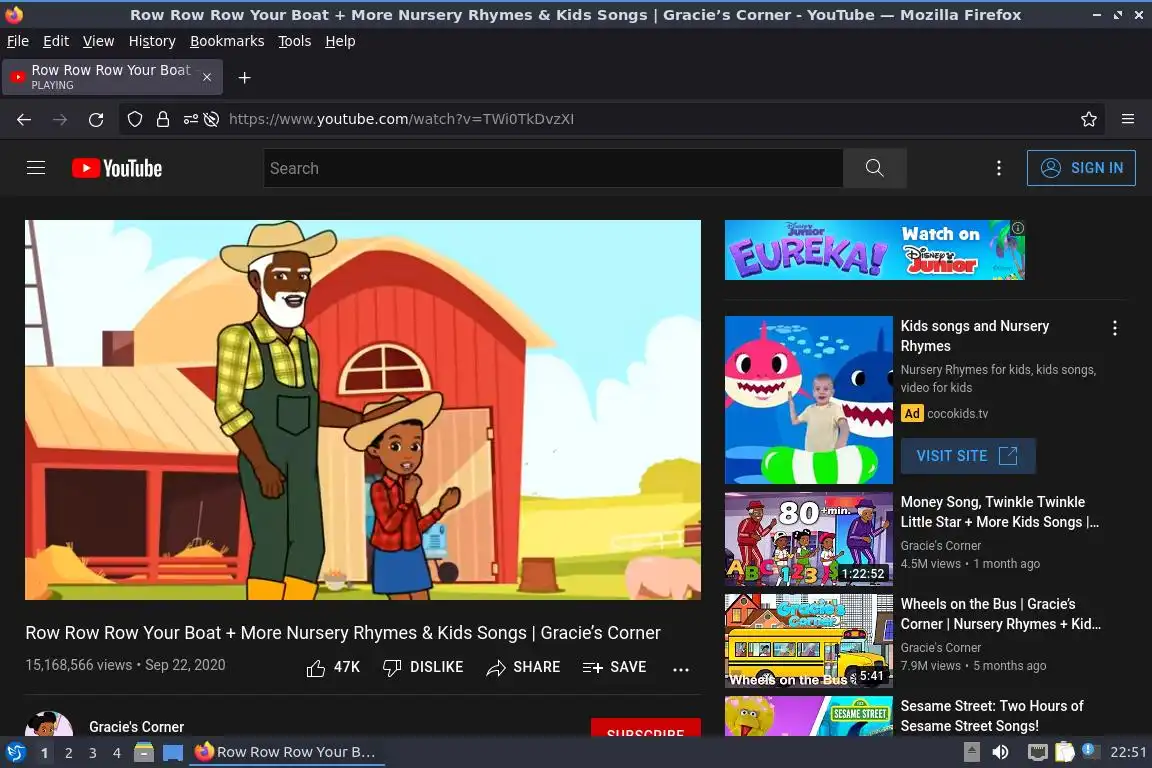Open the file manager taskbar launcher
This screenshot has width=1152, height=768.
click(x=144, y=752)
